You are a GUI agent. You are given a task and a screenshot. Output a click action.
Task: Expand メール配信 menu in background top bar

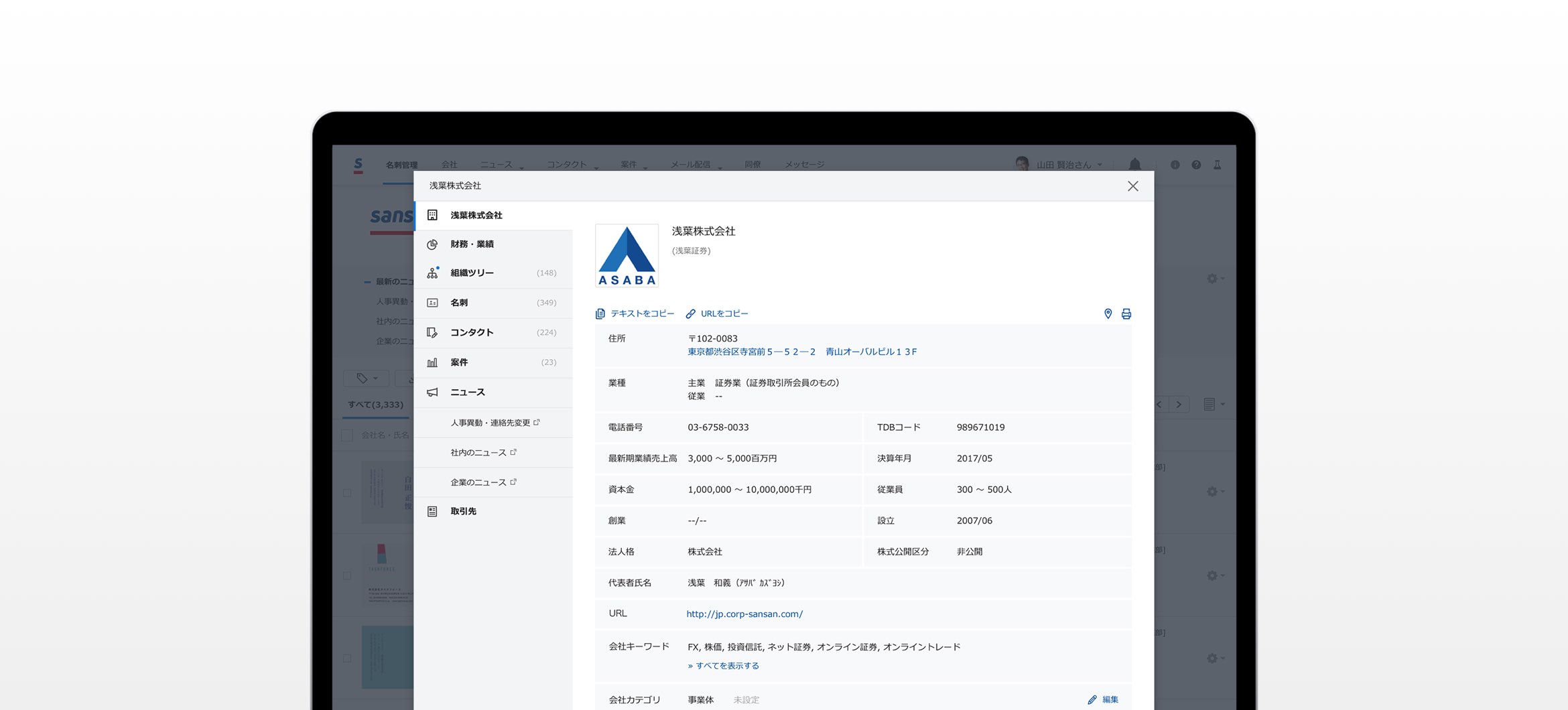(696, 165)
